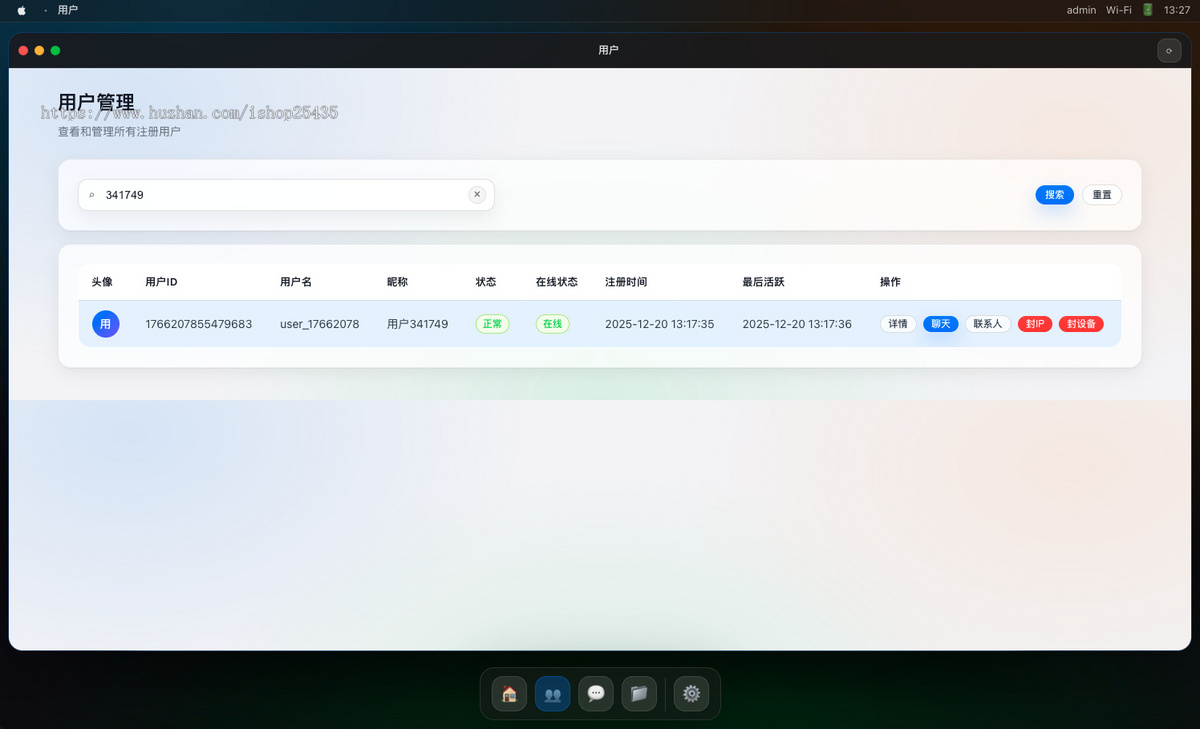Open the Home icon in the dock

tap(509, 693)
